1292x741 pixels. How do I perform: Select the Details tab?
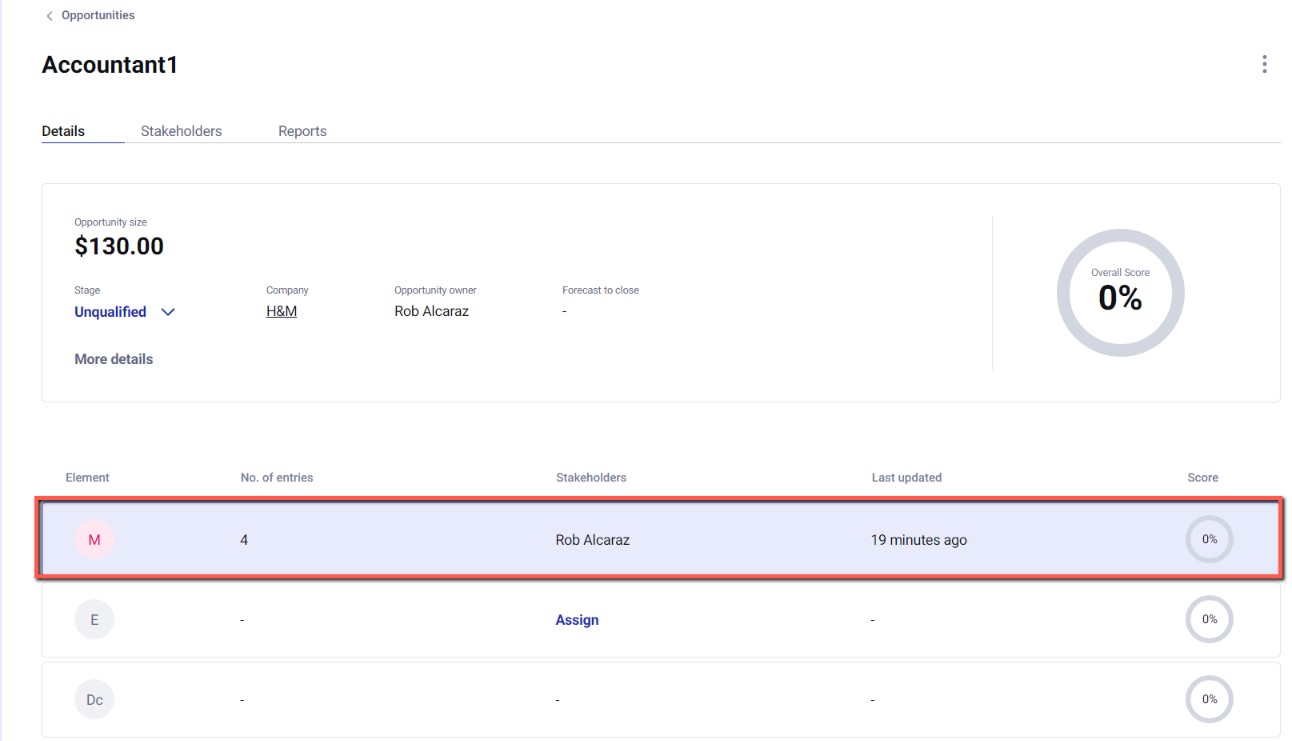point(63,131)
